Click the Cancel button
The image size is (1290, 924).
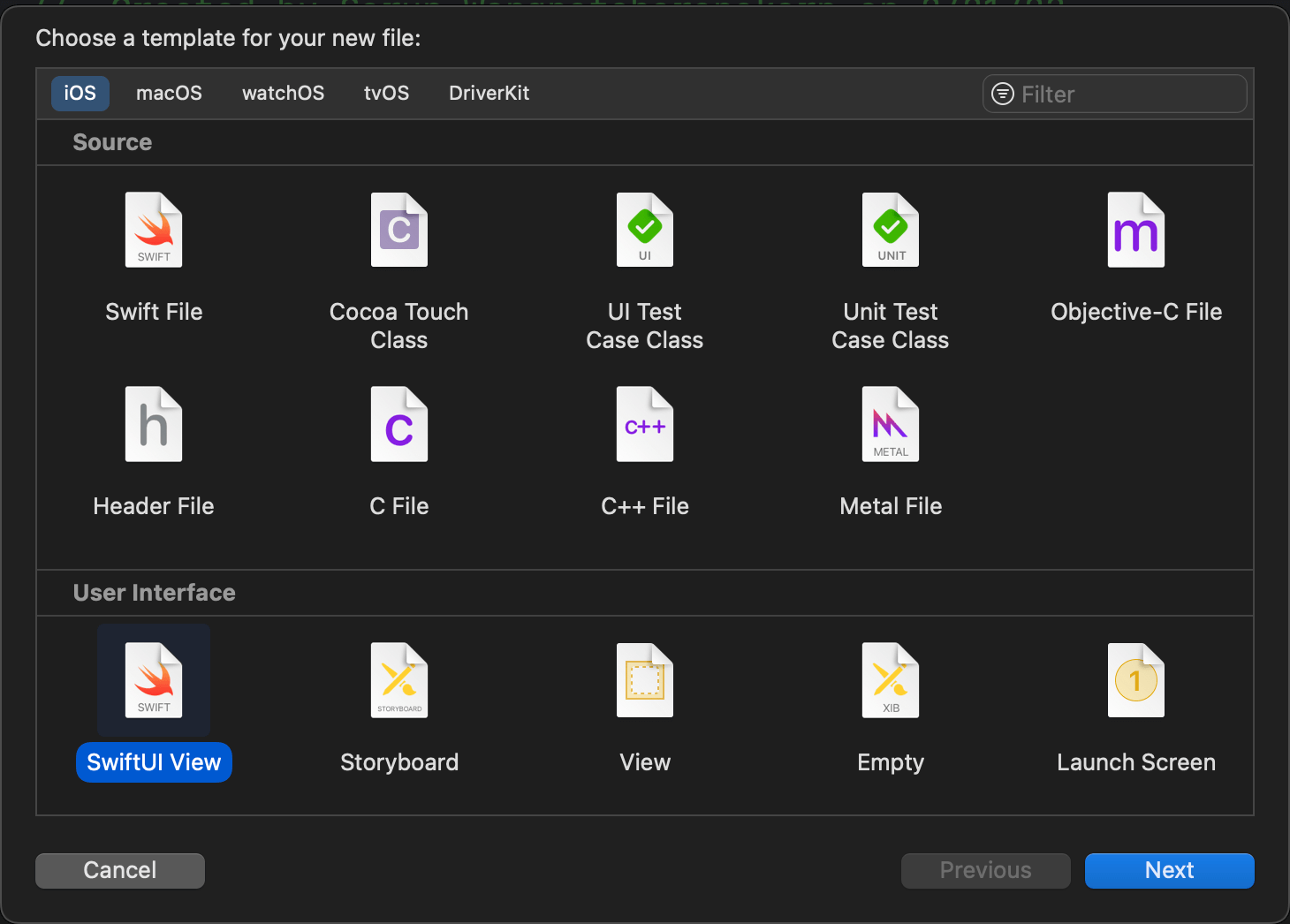120,871
